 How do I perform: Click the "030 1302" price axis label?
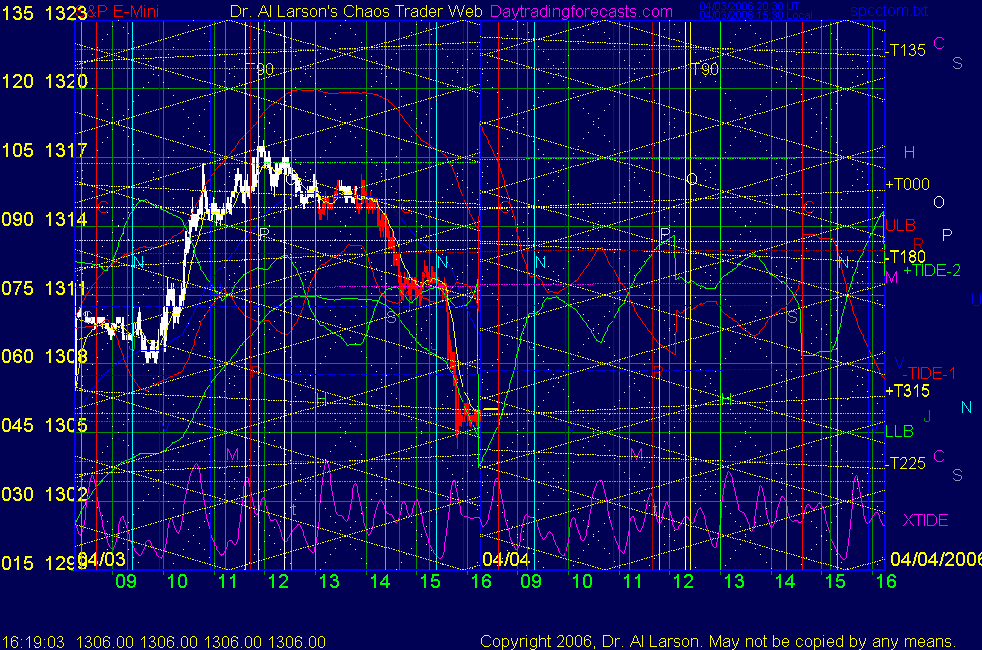coord(44,494)
